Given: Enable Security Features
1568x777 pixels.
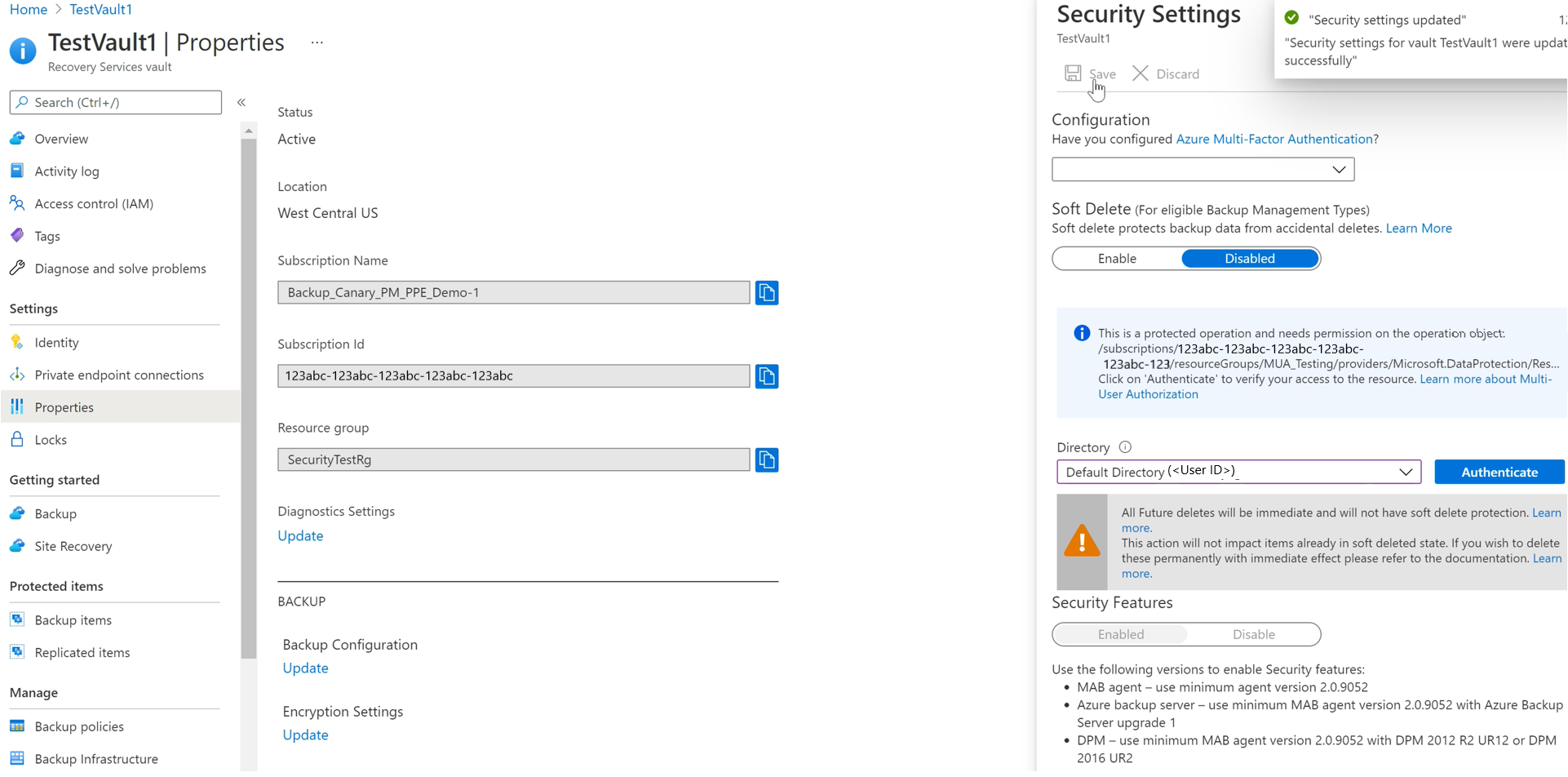Looking at the screenshot, I should (x=1119, y=634).
